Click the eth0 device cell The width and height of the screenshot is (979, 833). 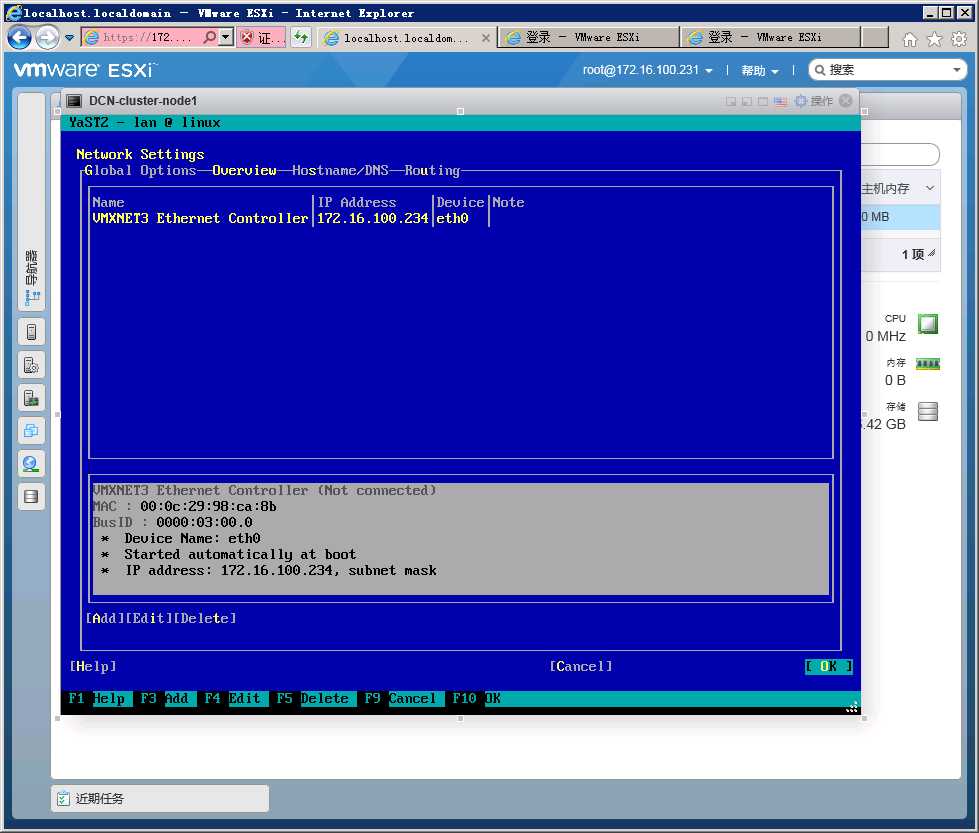pos(453,219)
